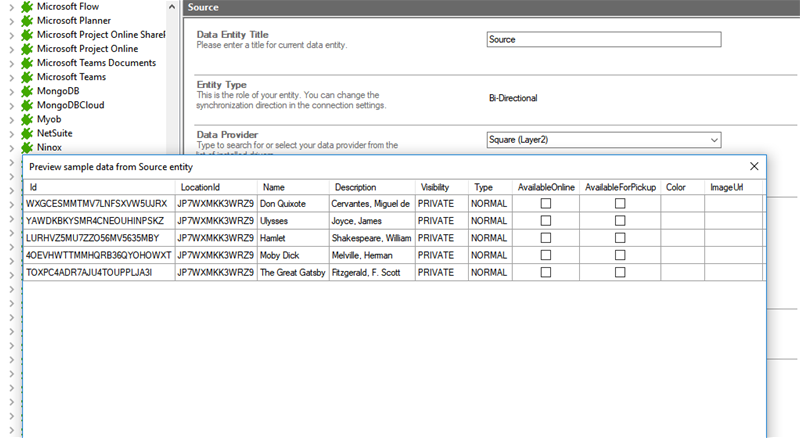Select the MongoDB connector icon
Screen dimensions: 800x438
coord(26,91)
